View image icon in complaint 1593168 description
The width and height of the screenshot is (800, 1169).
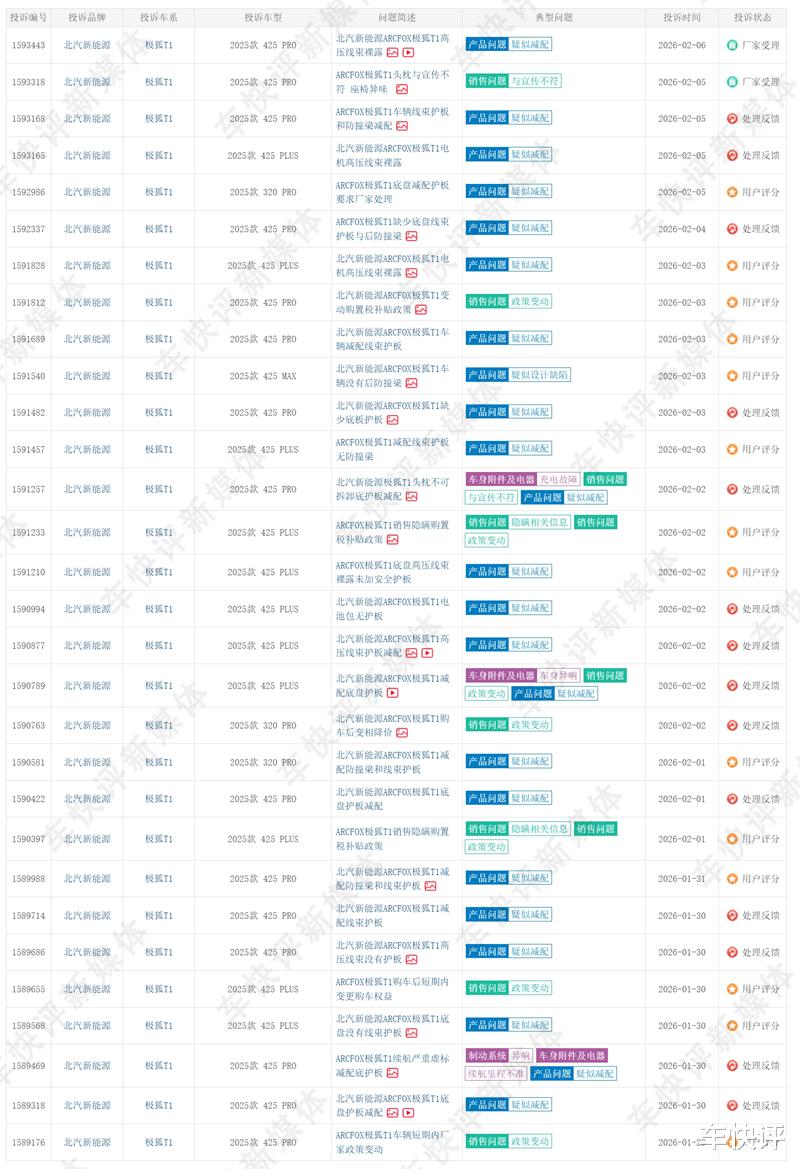click(402, 126)
